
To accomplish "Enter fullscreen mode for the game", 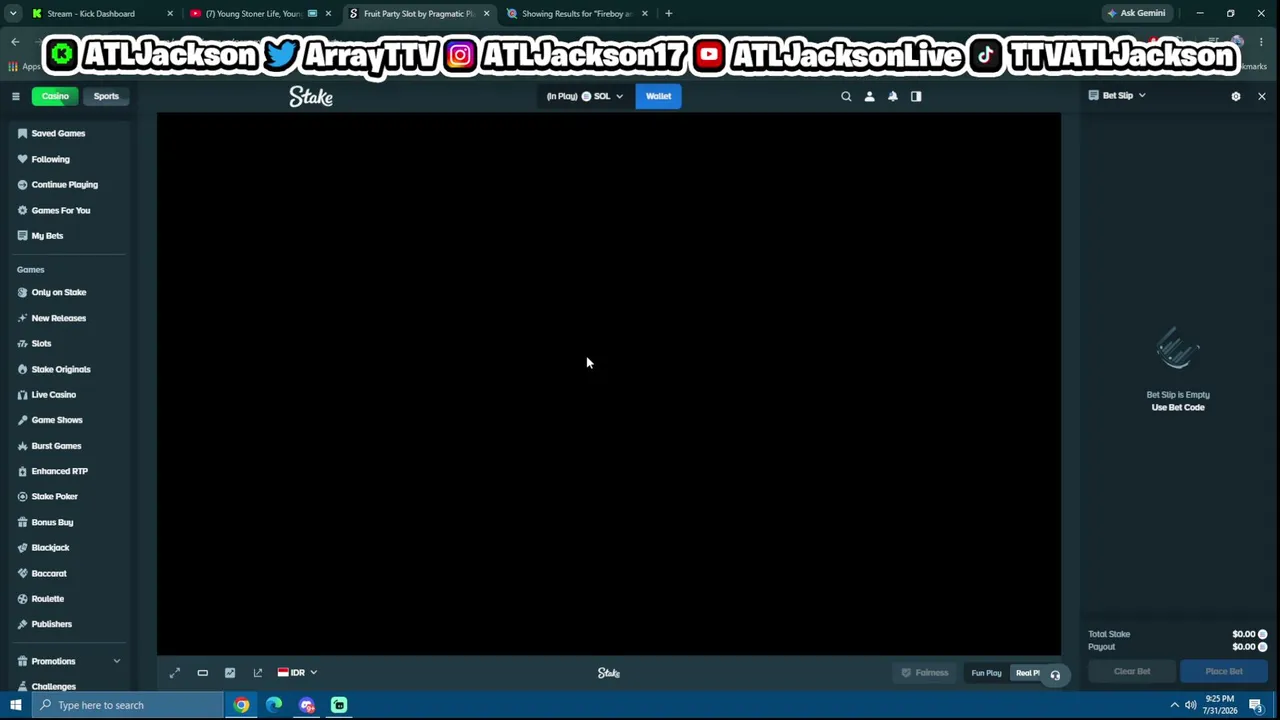I will [175, 673].
